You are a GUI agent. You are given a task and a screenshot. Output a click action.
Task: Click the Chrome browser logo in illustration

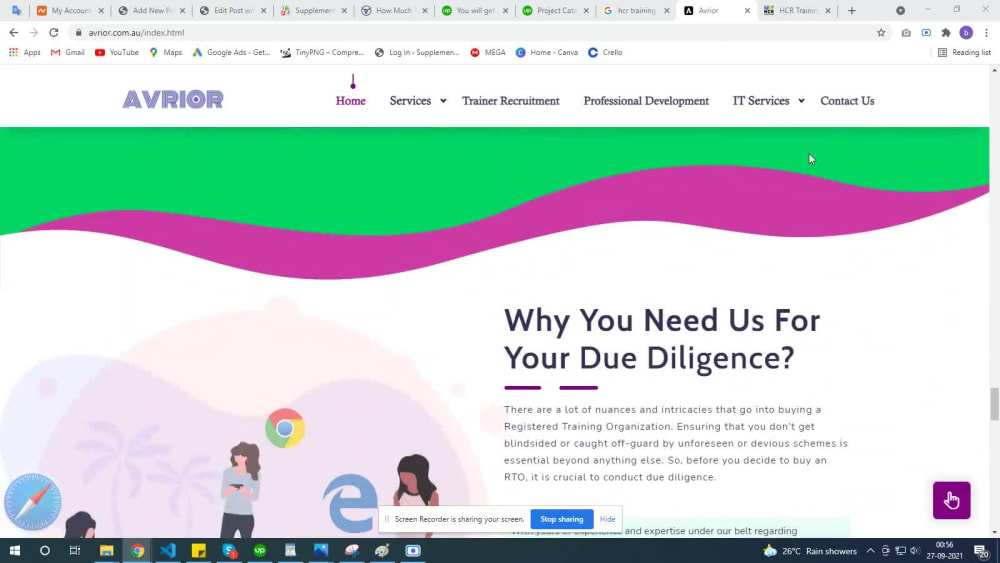(x=285, y=428)
